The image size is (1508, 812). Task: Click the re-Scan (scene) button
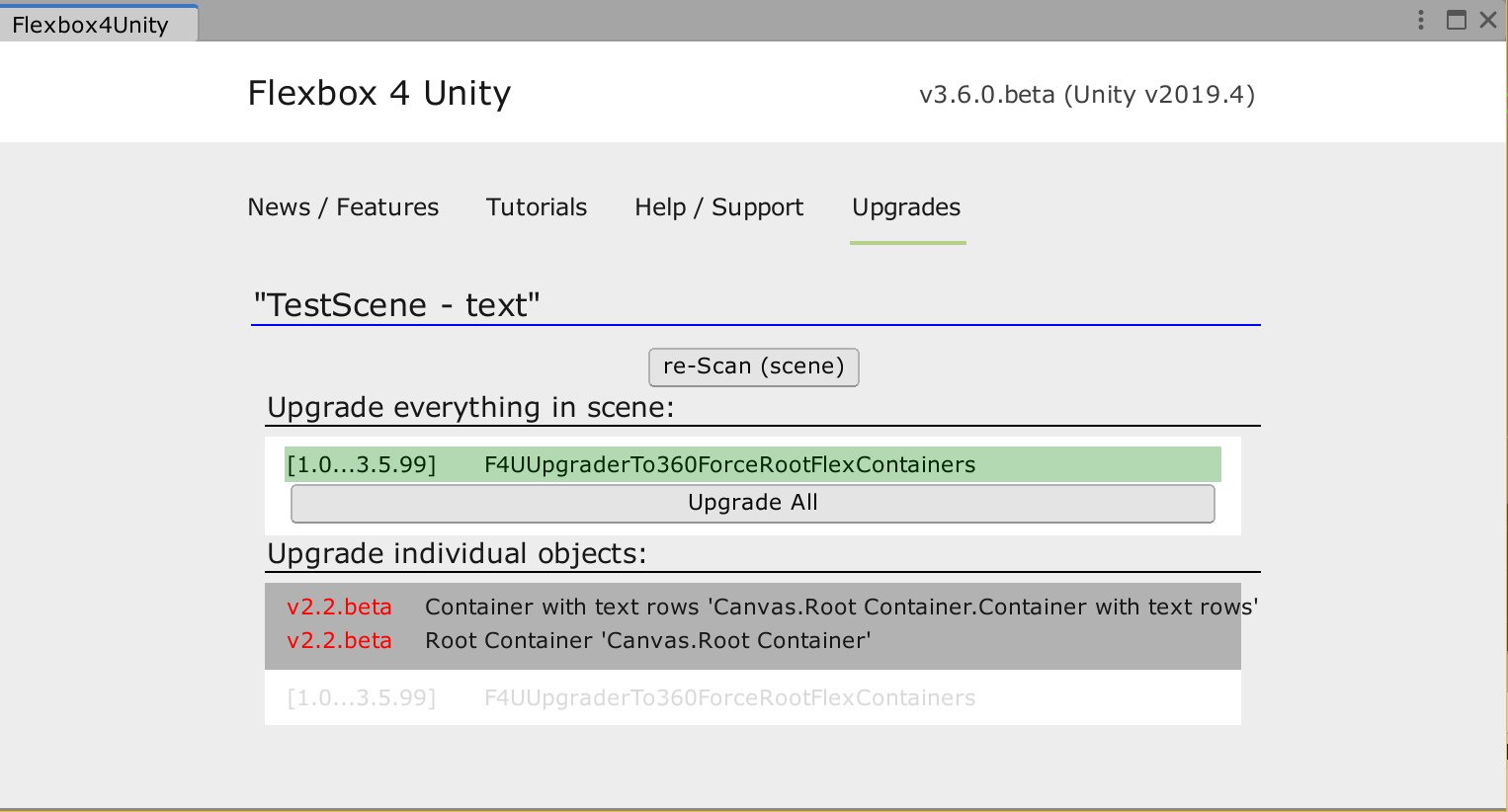point(754,366)
